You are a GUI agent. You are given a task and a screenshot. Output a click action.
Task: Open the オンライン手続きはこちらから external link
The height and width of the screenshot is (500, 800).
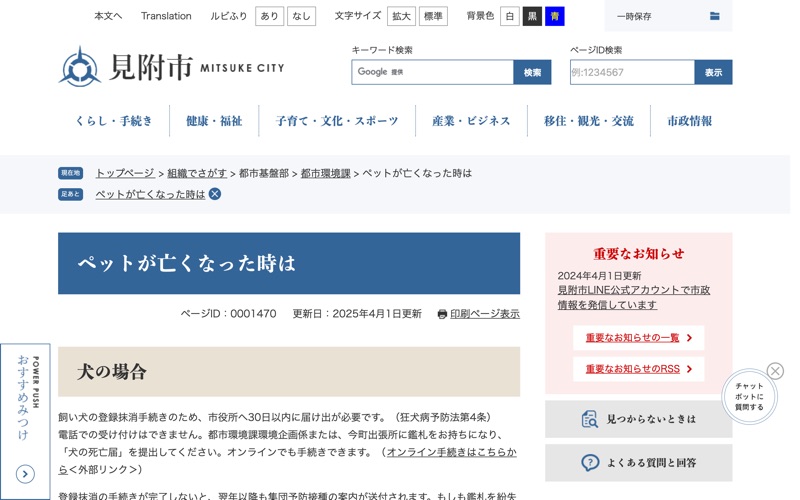tap(452, 452)
